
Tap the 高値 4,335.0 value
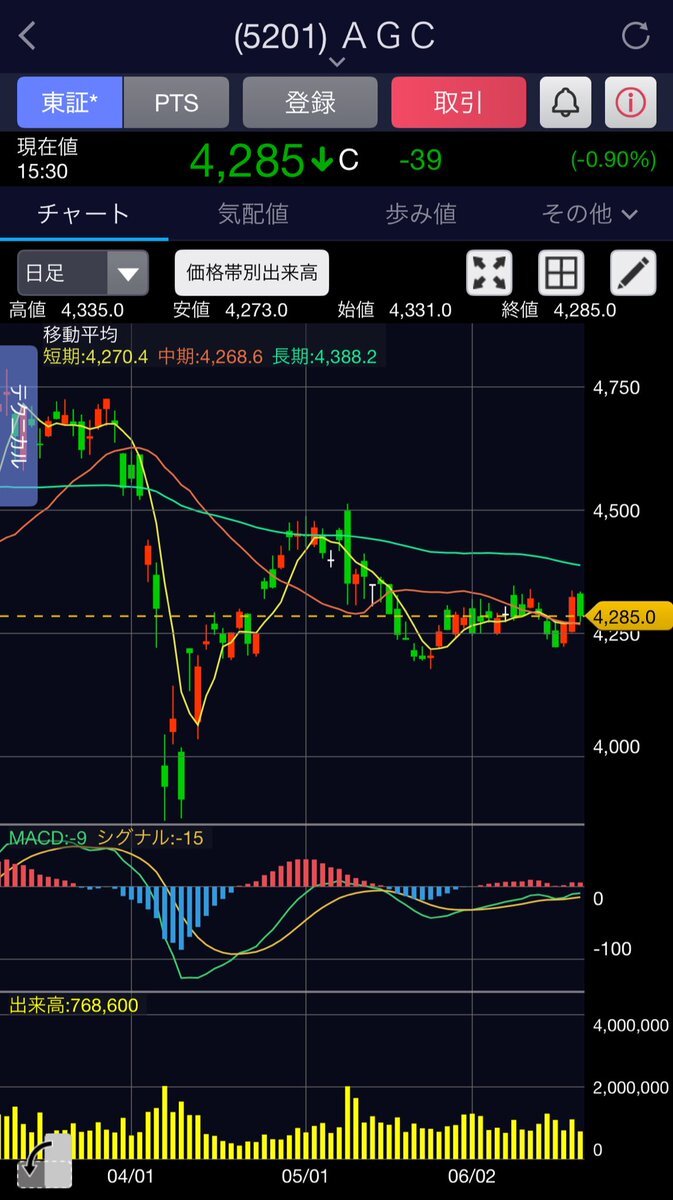tap(66, 310)
